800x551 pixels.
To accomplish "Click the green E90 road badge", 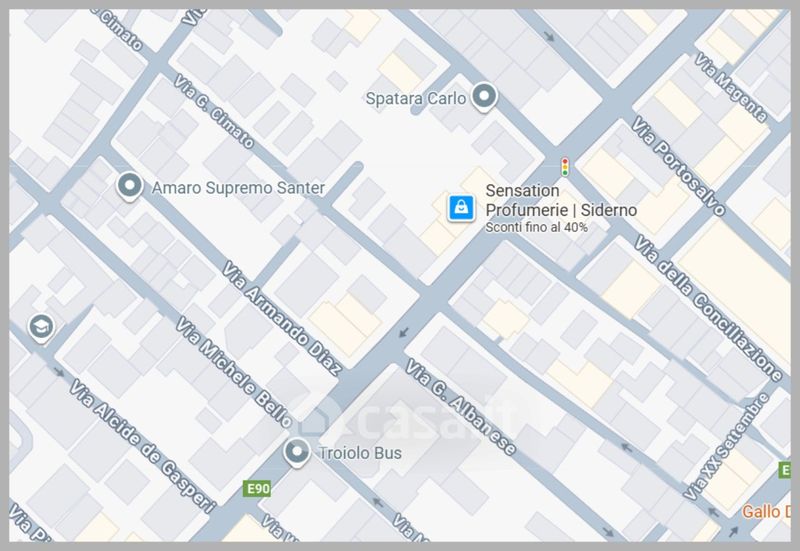I will click(257, 489).
